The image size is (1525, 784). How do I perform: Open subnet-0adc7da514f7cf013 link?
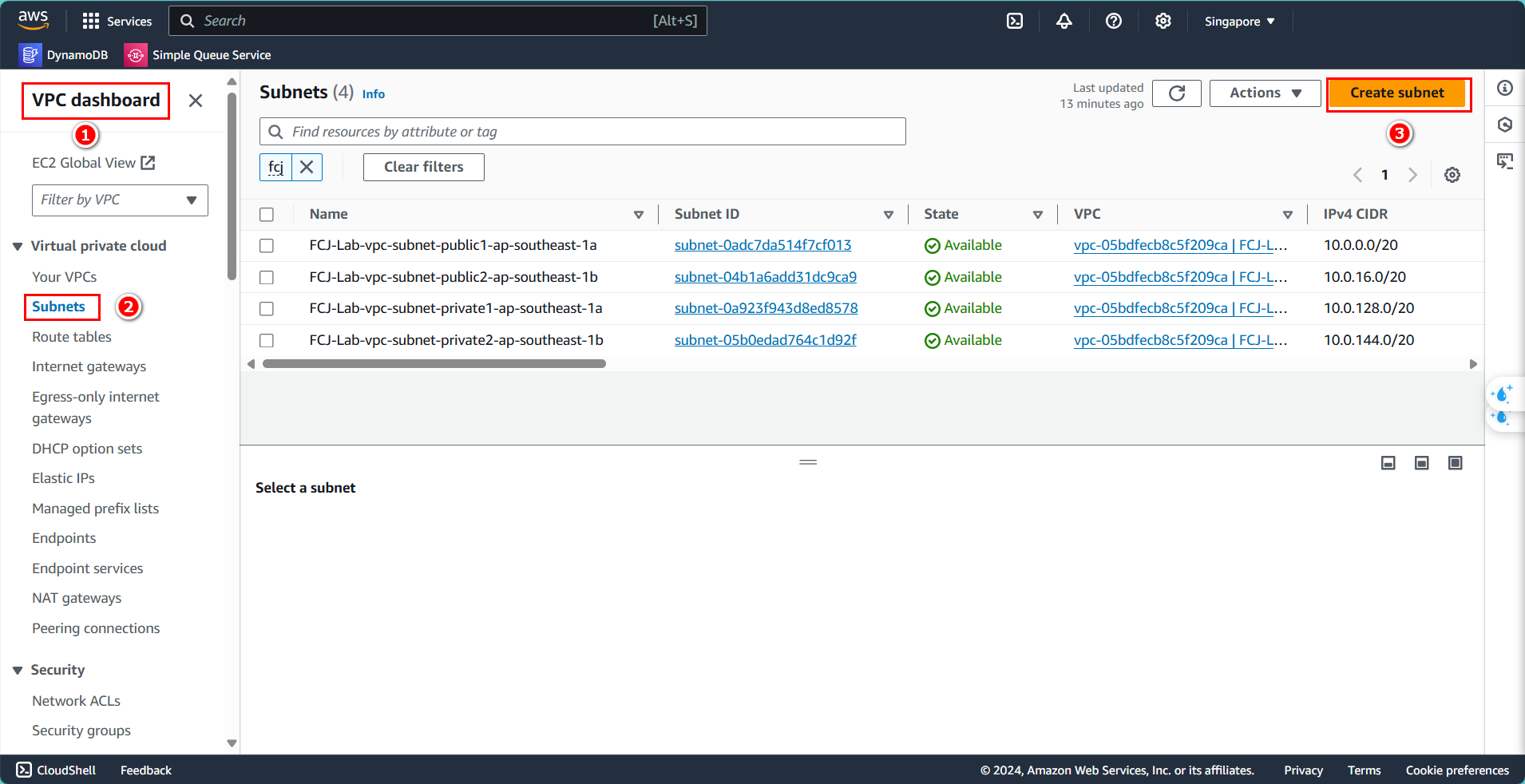tap(762, 246)
